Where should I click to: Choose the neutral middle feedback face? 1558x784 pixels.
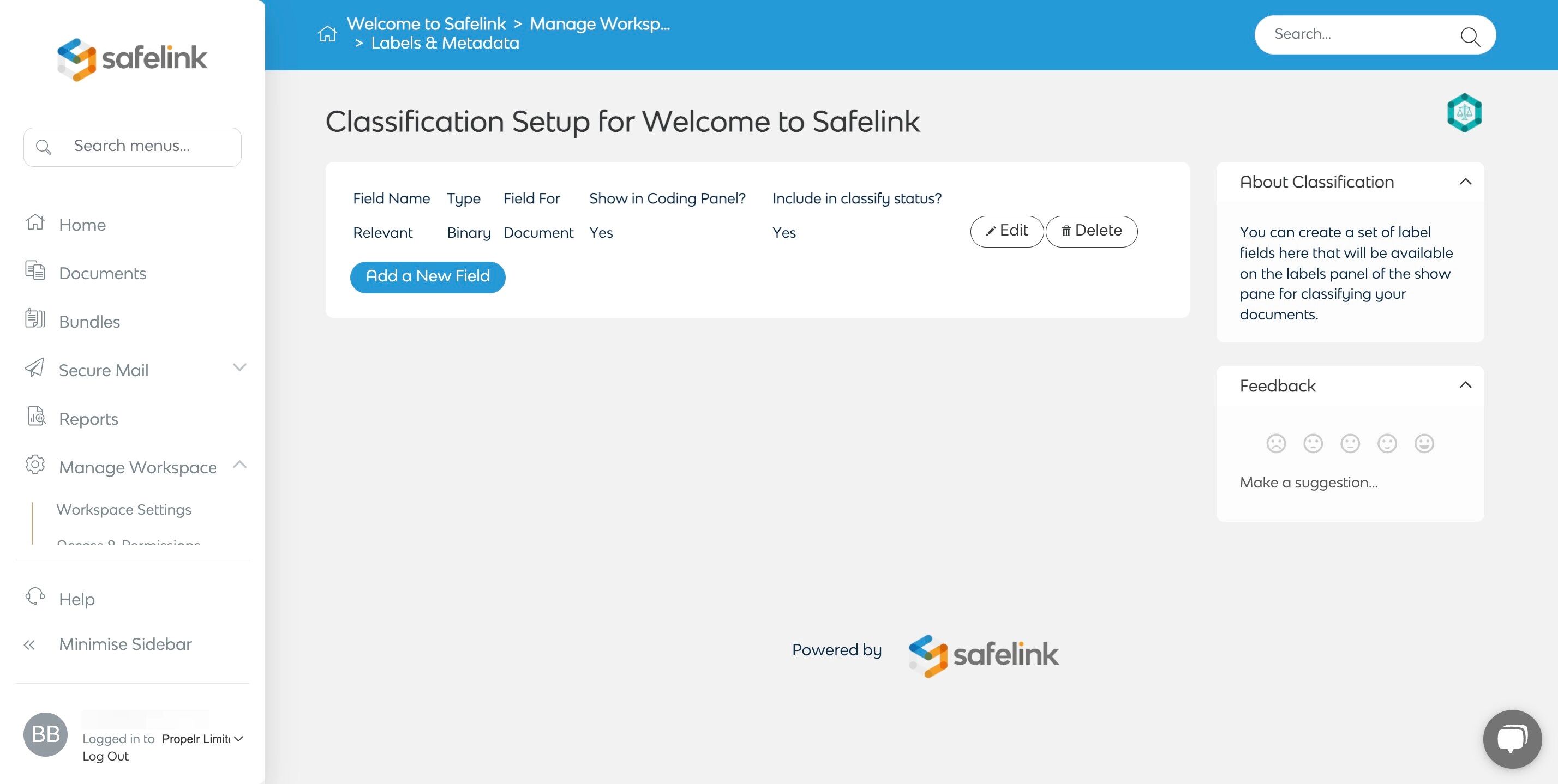pyautogui.click(x=1350, y=444)
